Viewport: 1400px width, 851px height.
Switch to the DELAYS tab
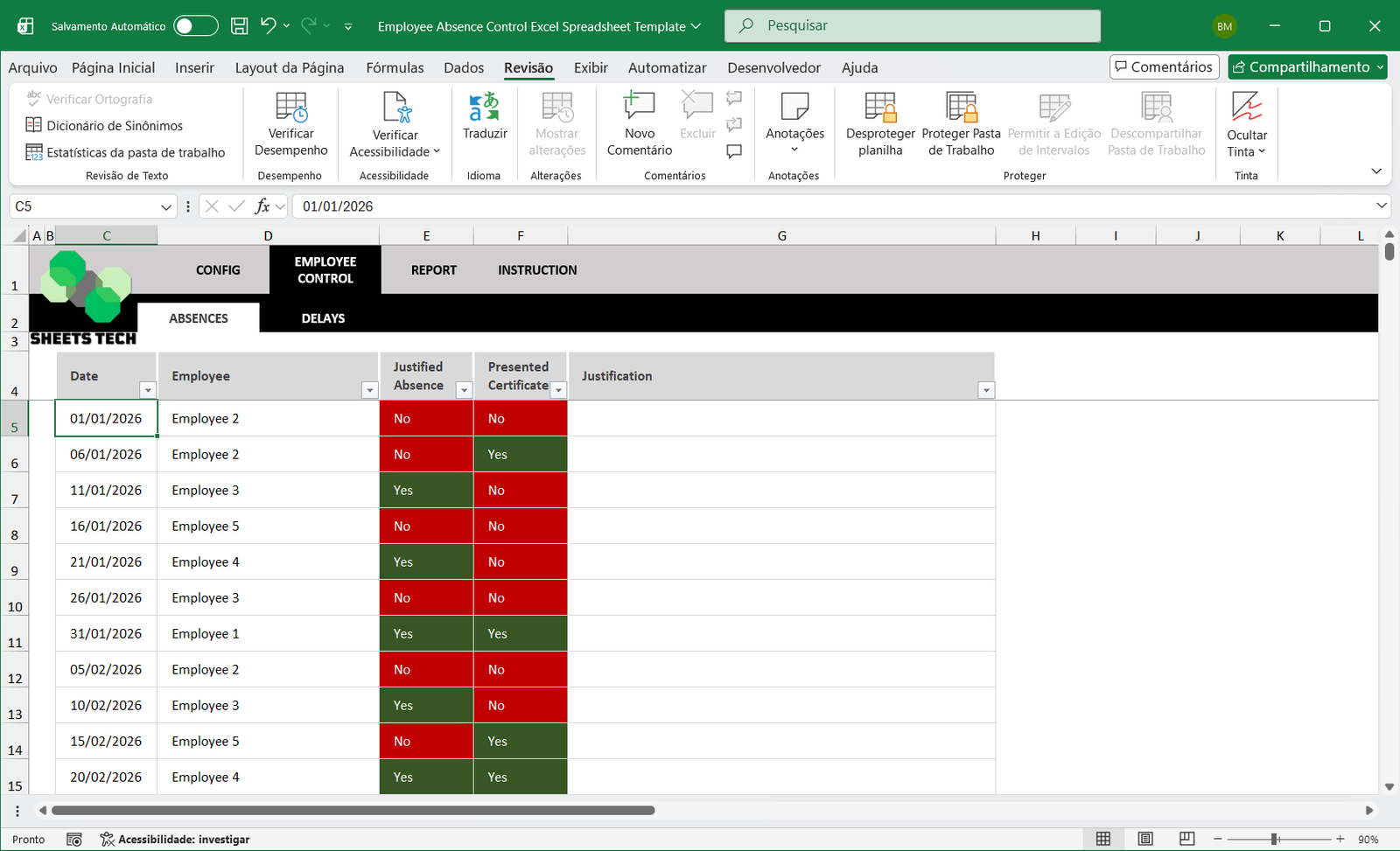click(x=323, y=318)
